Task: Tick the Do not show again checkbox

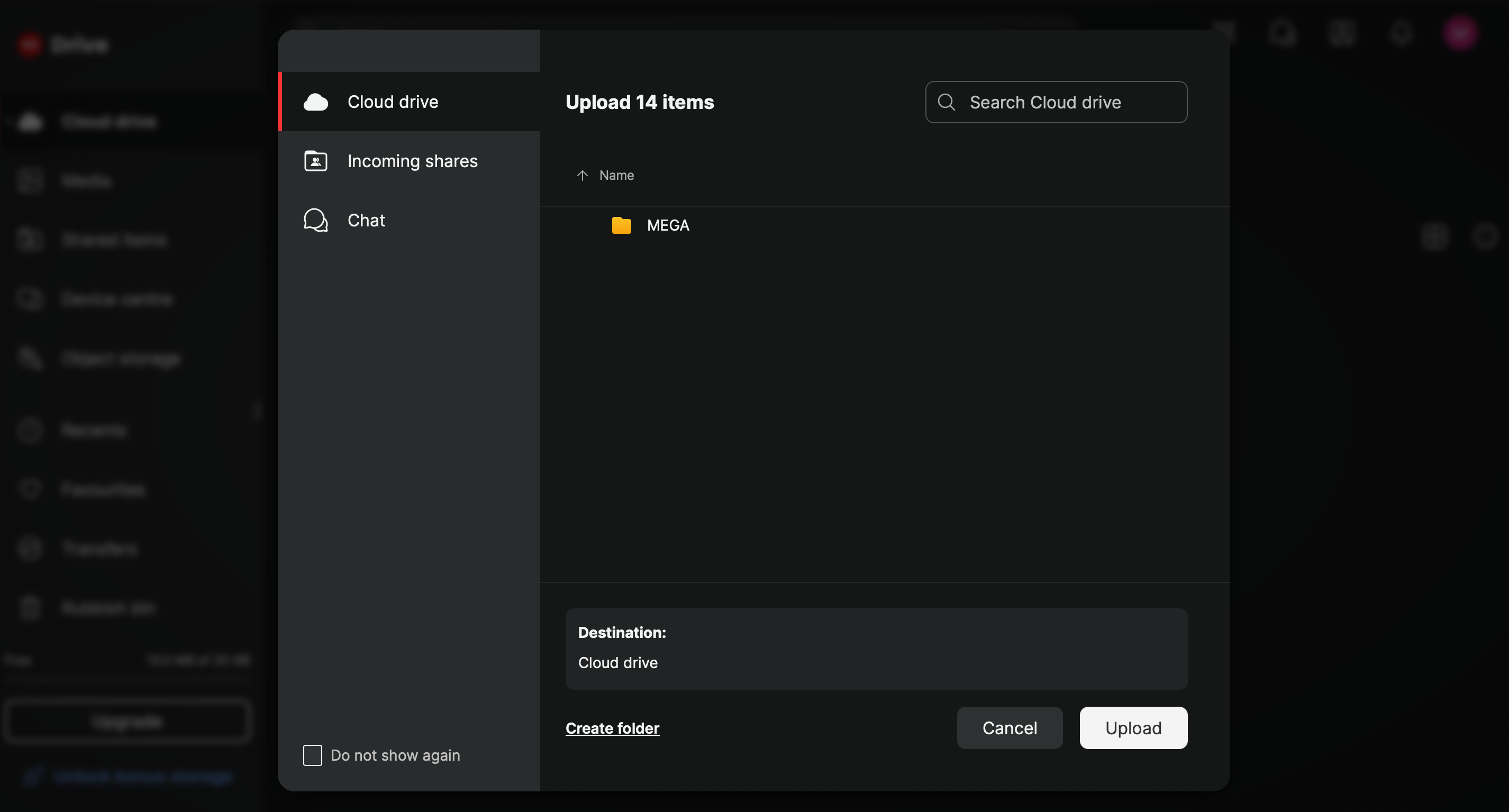Action: (312, 755)
